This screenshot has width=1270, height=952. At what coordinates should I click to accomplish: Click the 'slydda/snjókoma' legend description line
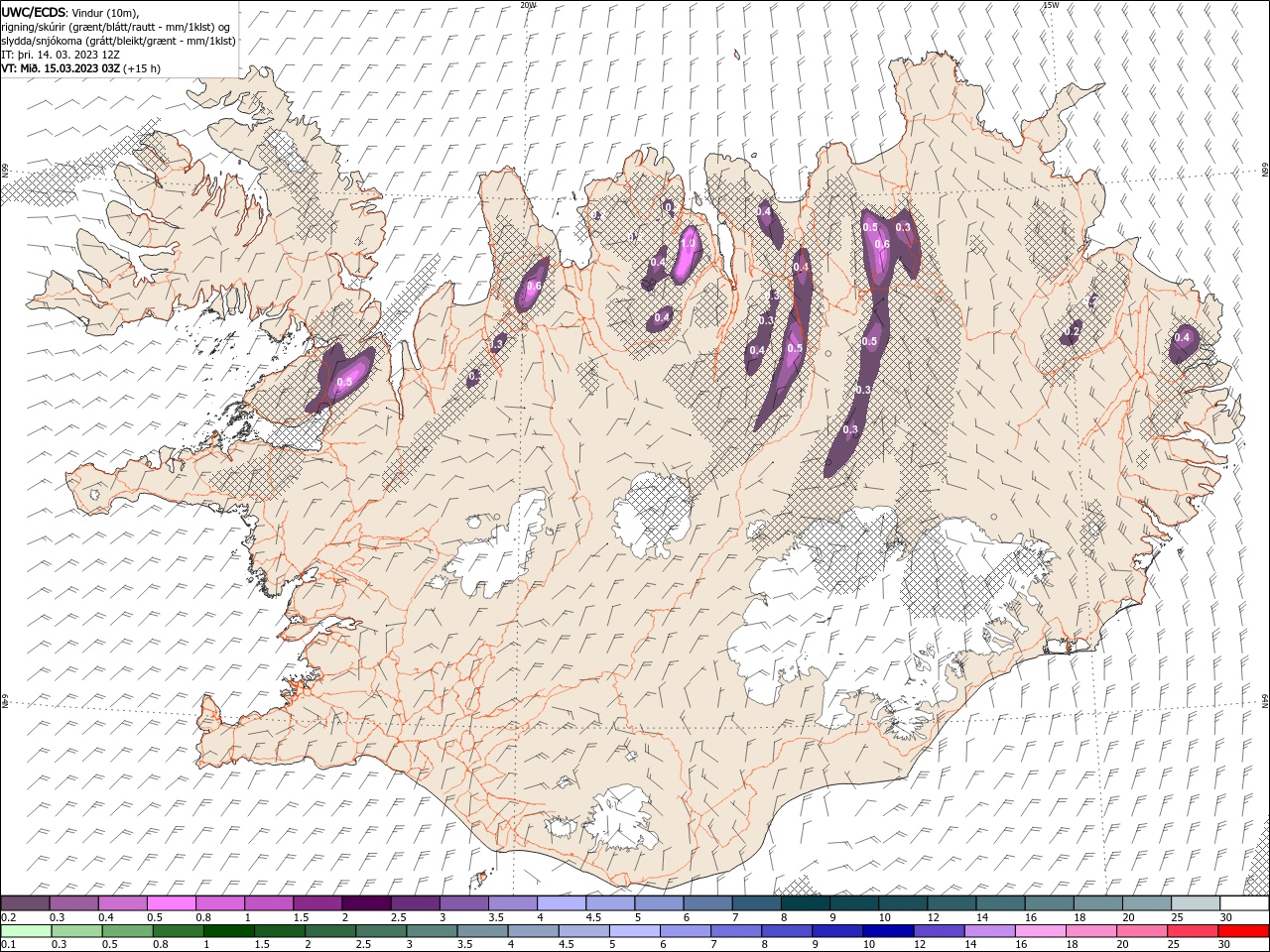click(x=118, y=42)
